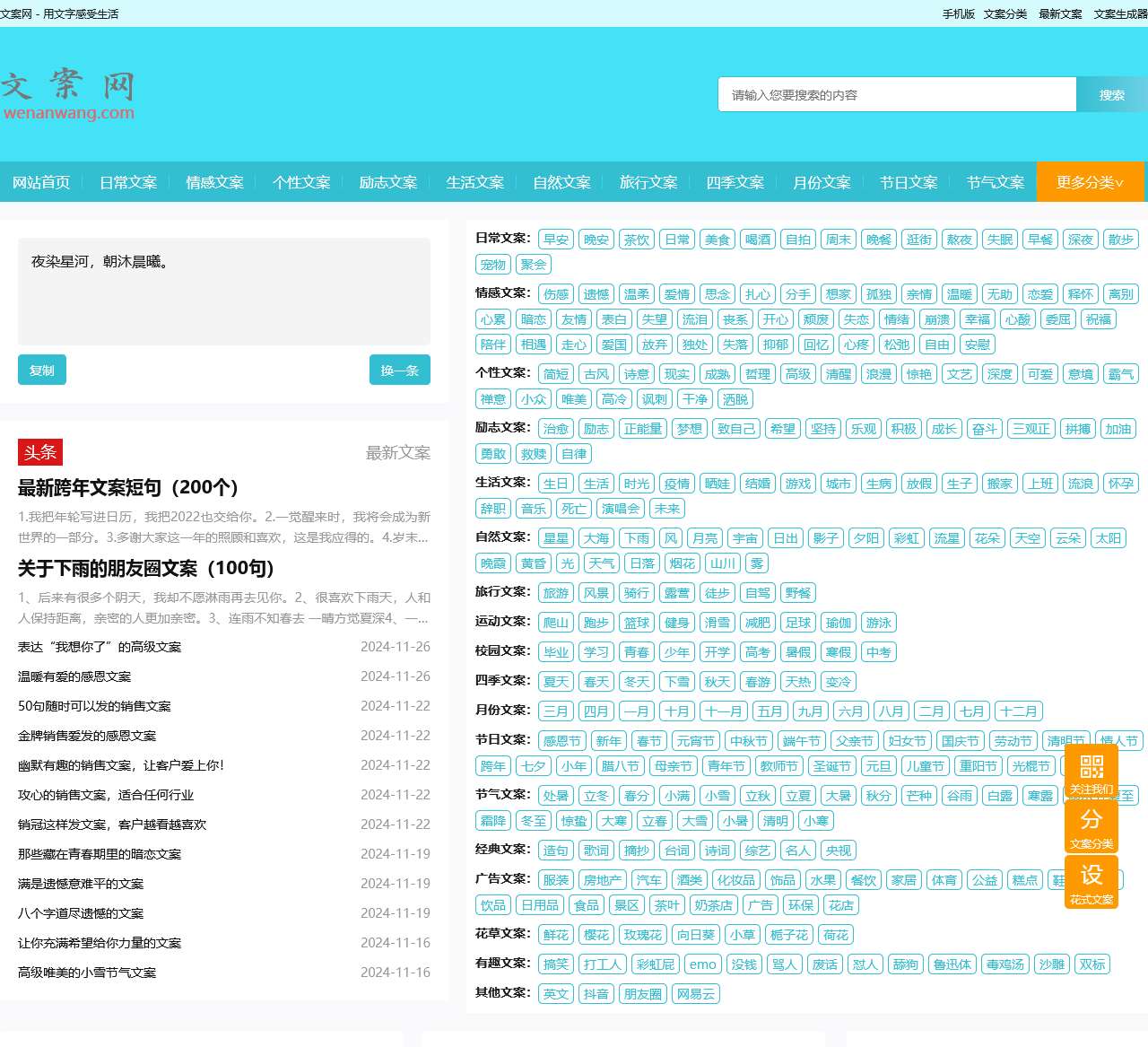This screenshot has height=1047, width=1148.
Task: Open the floating 文案分类 shortcut
Action: pos(1091,827)
